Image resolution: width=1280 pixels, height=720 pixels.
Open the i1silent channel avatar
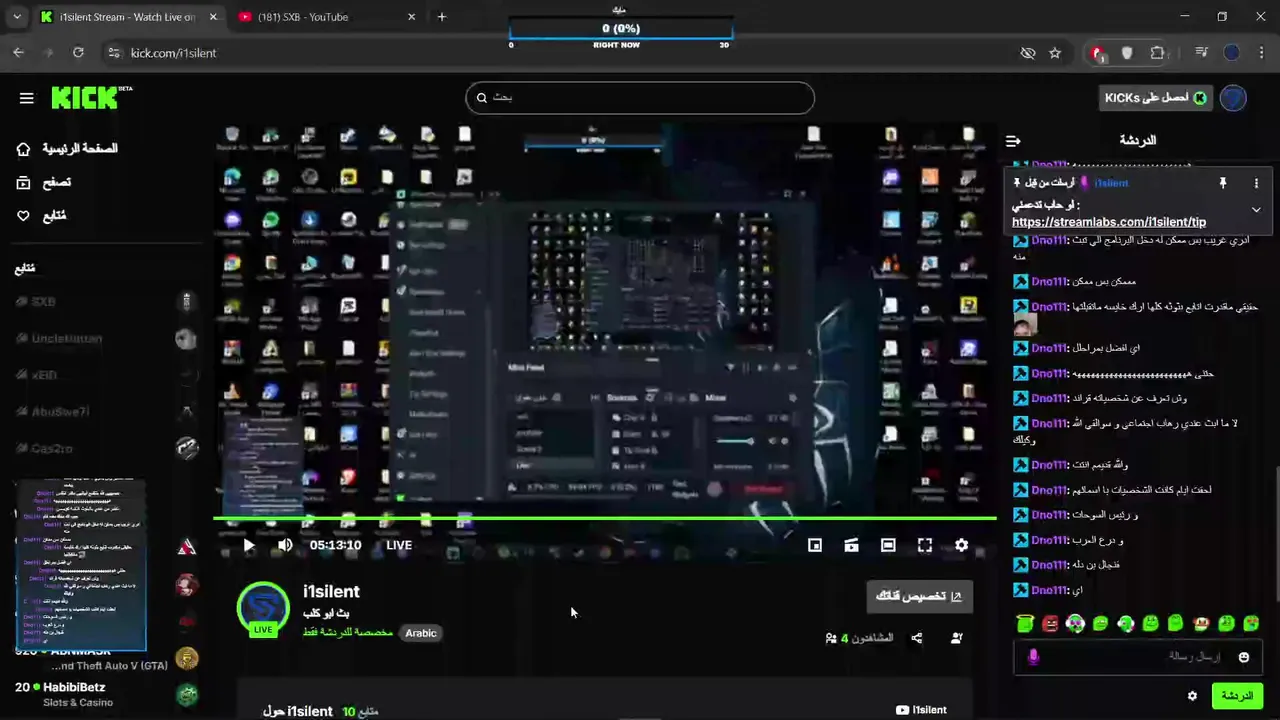click(263, 607)
